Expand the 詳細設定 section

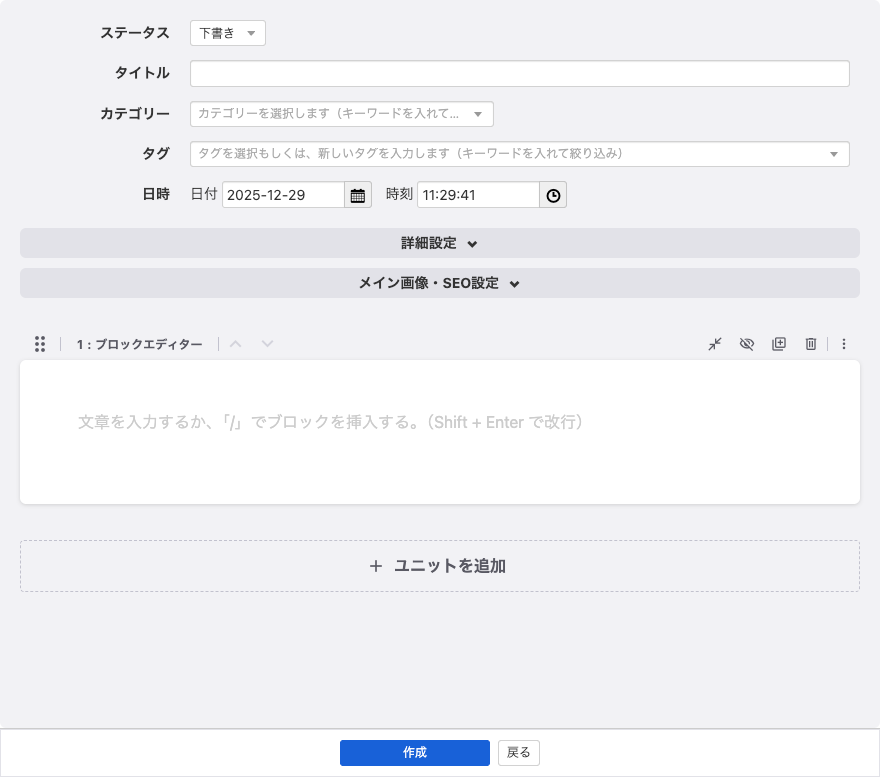tap(439, 243)
